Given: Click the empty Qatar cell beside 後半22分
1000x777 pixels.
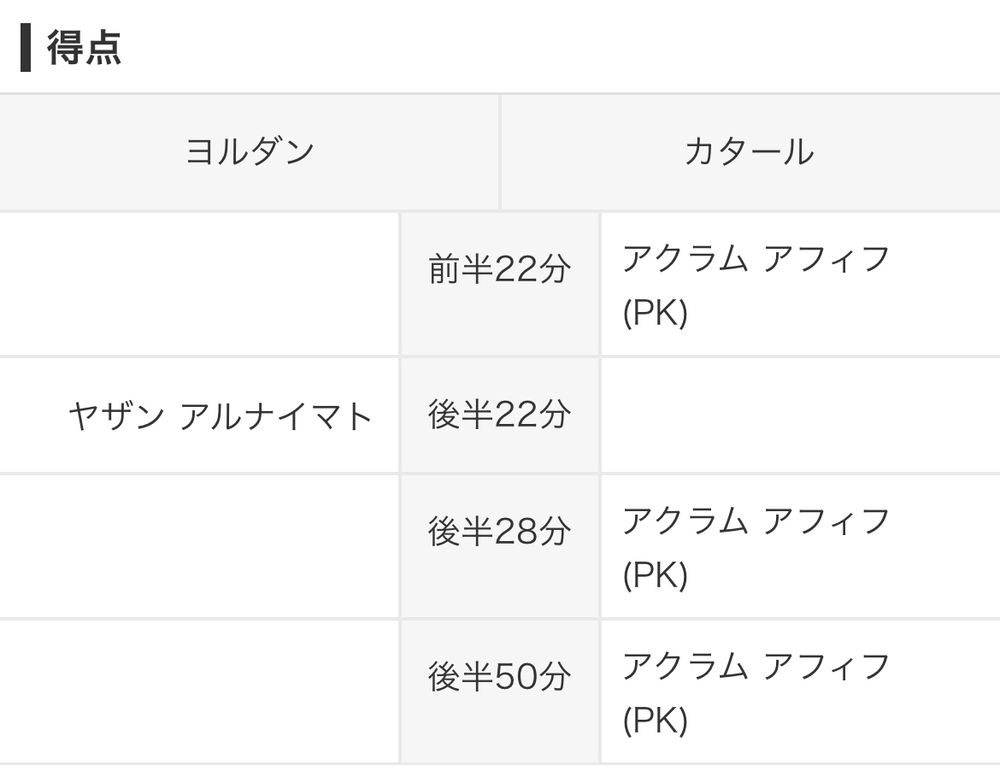Looking at the screenshot, I should (x=800, y=415).
